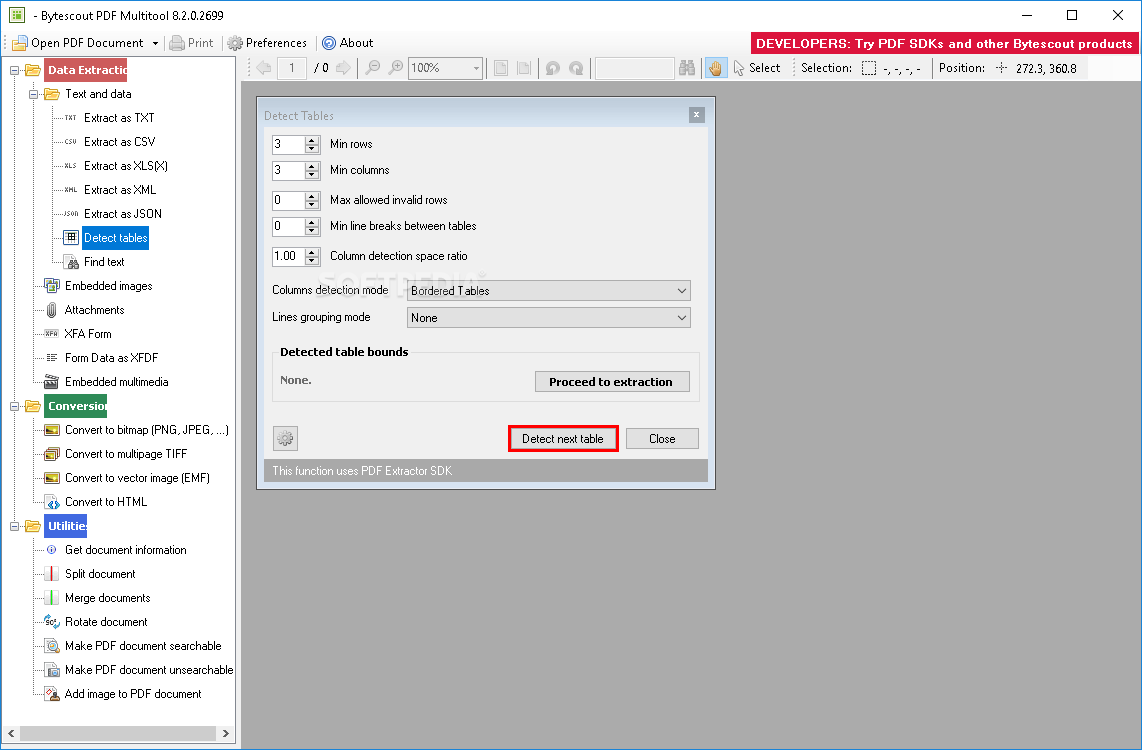Click the page number input field

click(x=292, y=68)
